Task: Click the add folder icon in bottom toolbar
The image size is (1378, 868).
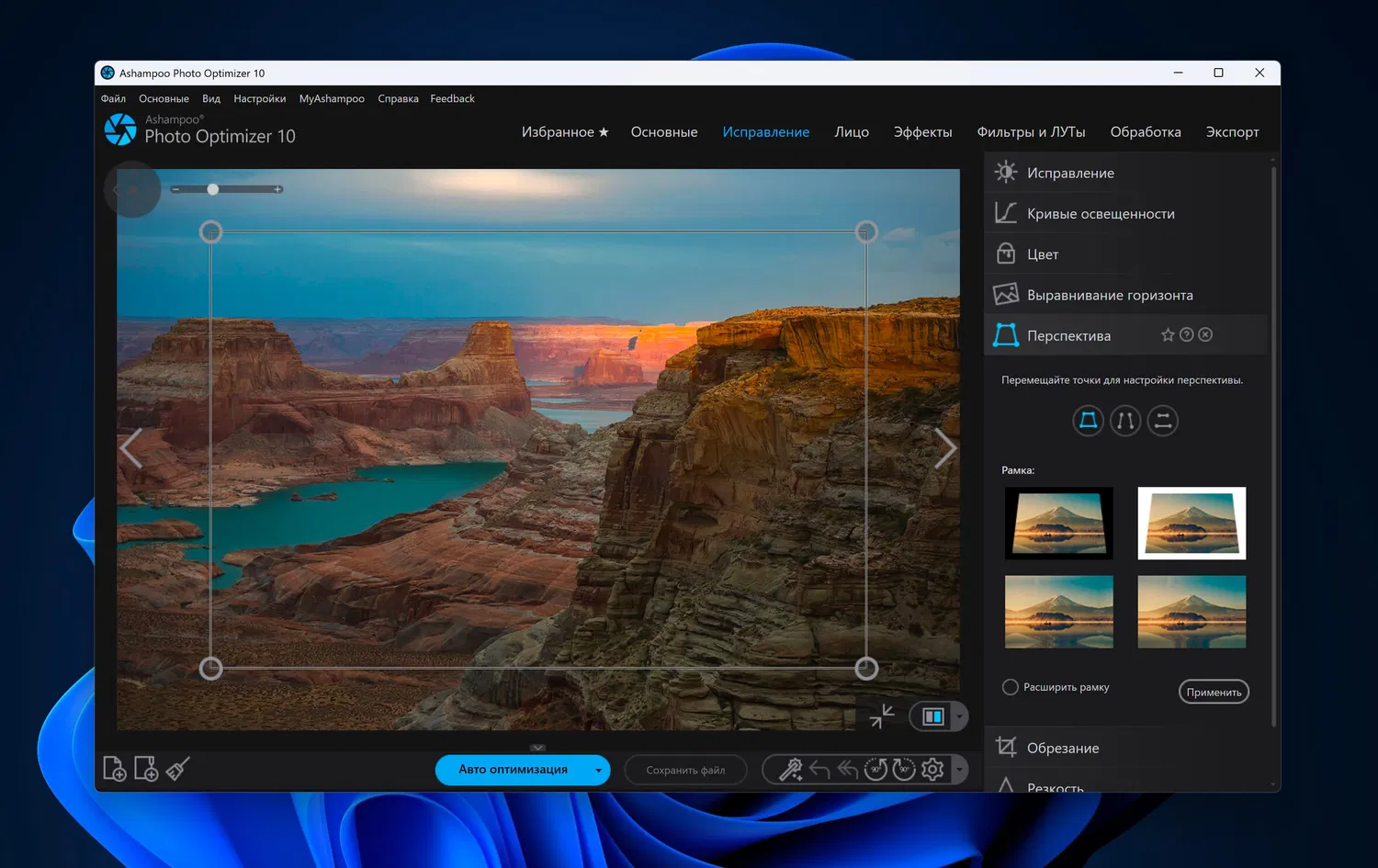Action: (x=146, y=769)
